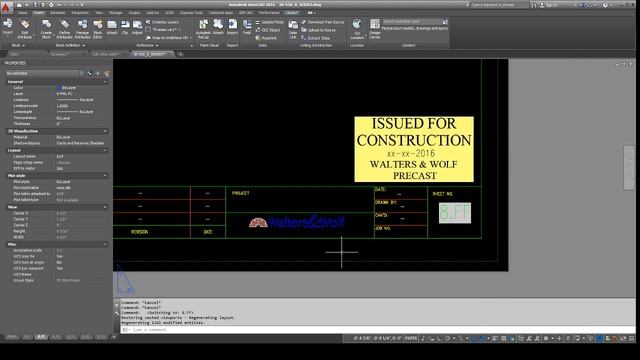Image resolution: width=640 pixels, height=360 pixels.
Task: Collapse the 3D Visualization section
Action: coord(105,131)
